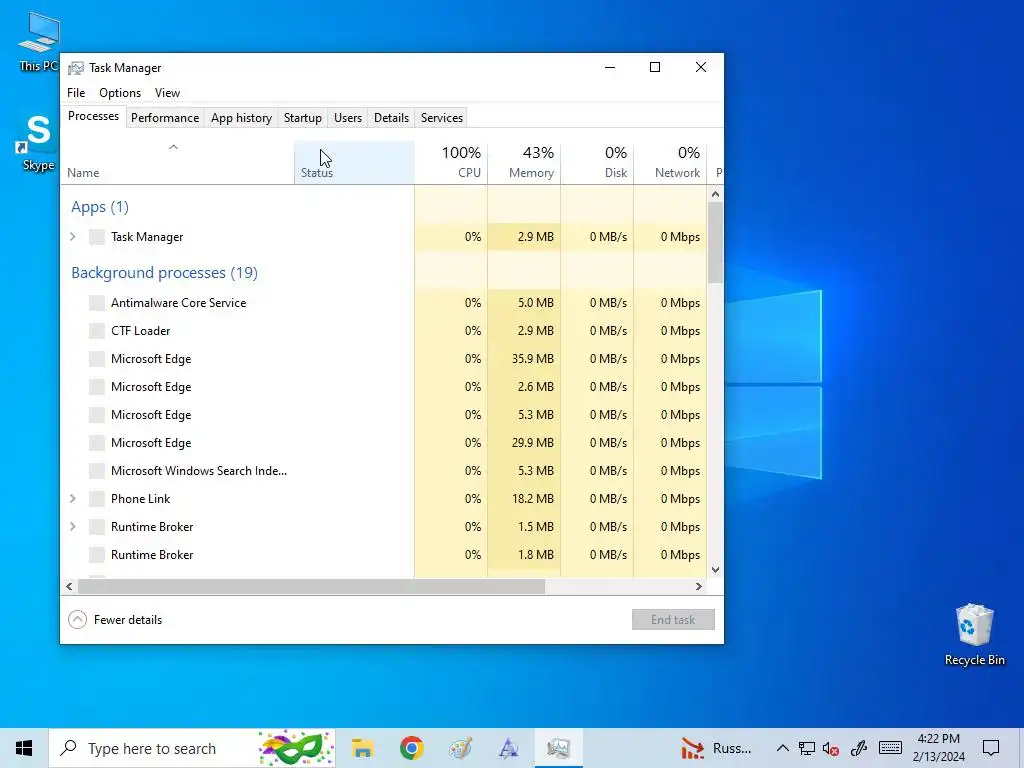Click the CTF Loader process icon
This screenshot has width=1024, height=768.
[x=97, y=331]
